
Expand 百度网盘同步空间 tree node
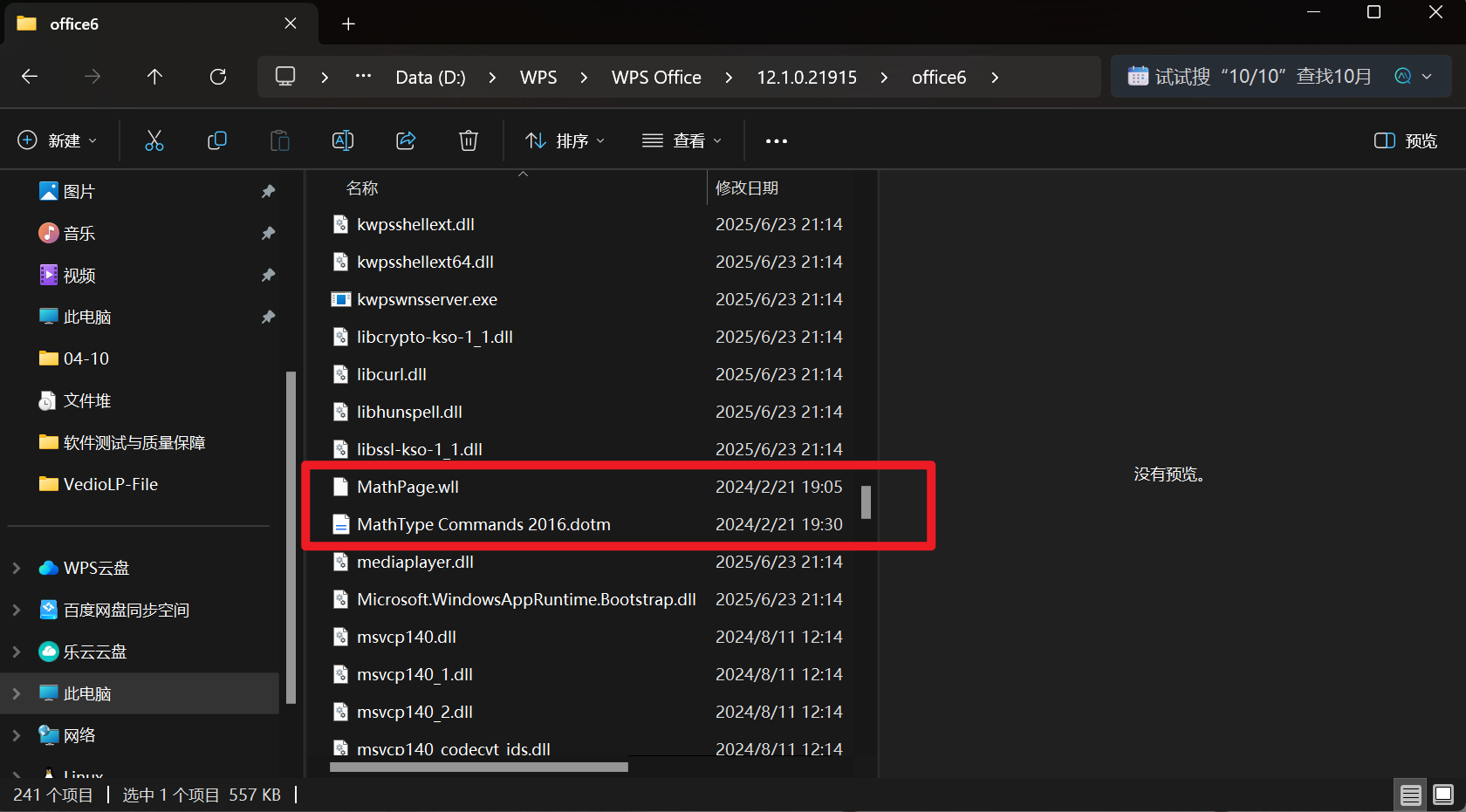[17, 610]
